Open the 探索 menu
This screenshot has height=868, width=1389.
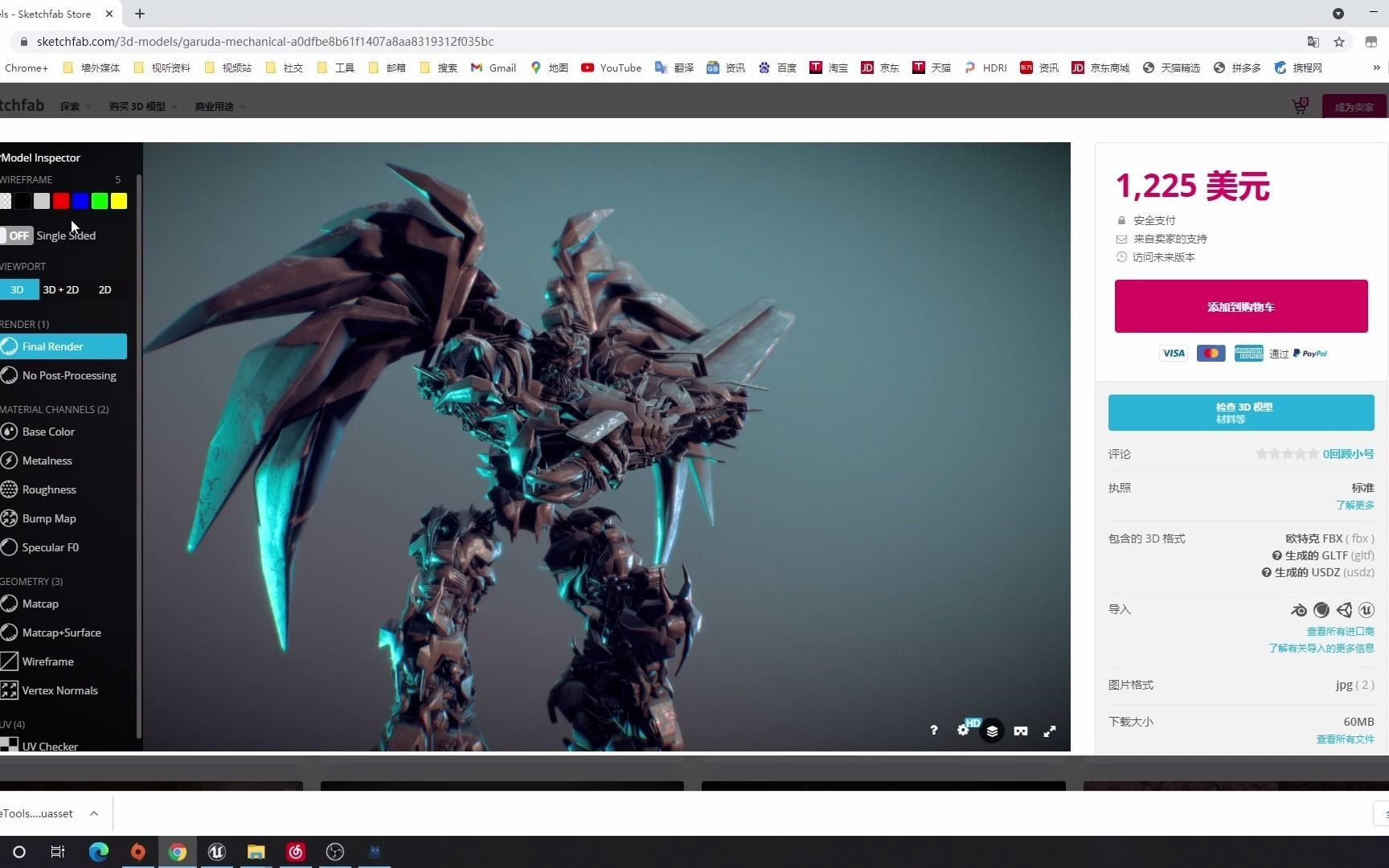click(x=72, y=106)
